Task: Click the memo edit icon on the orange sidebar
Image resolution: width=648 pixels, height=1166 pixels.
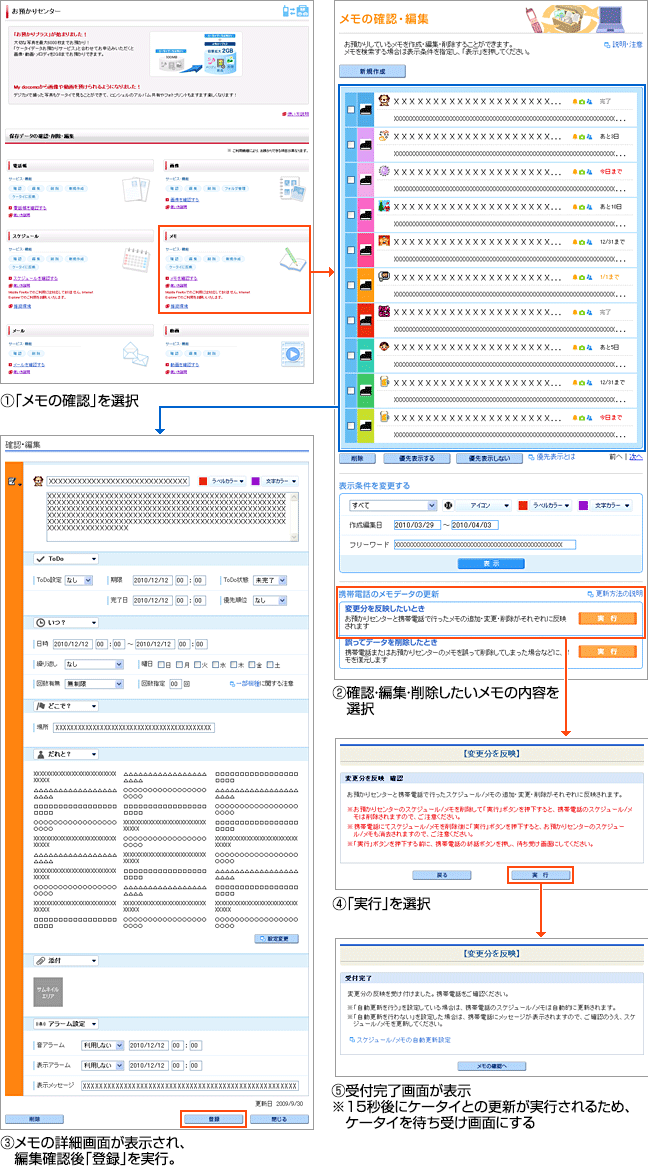Action: pyautogui.click(x=13, y=482)
